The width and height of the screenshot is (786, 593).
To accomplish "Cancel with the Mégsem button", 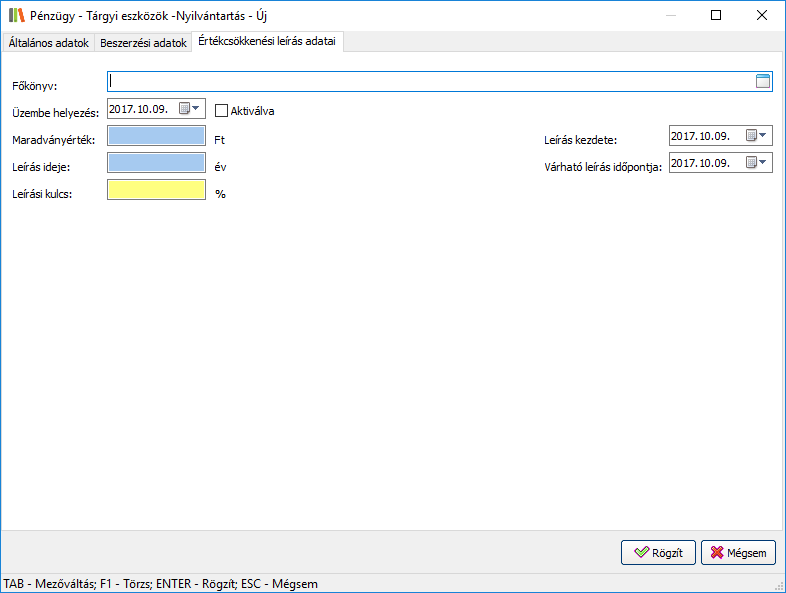I will [738, 553].
